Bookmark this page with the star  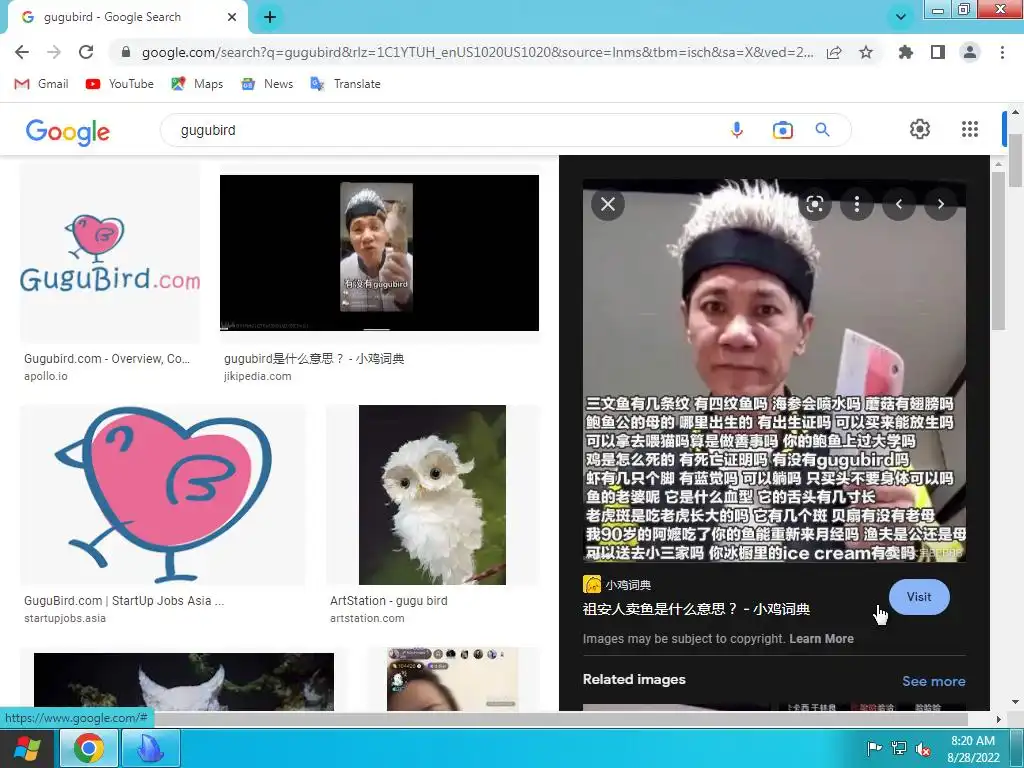(x=866, y=52)
